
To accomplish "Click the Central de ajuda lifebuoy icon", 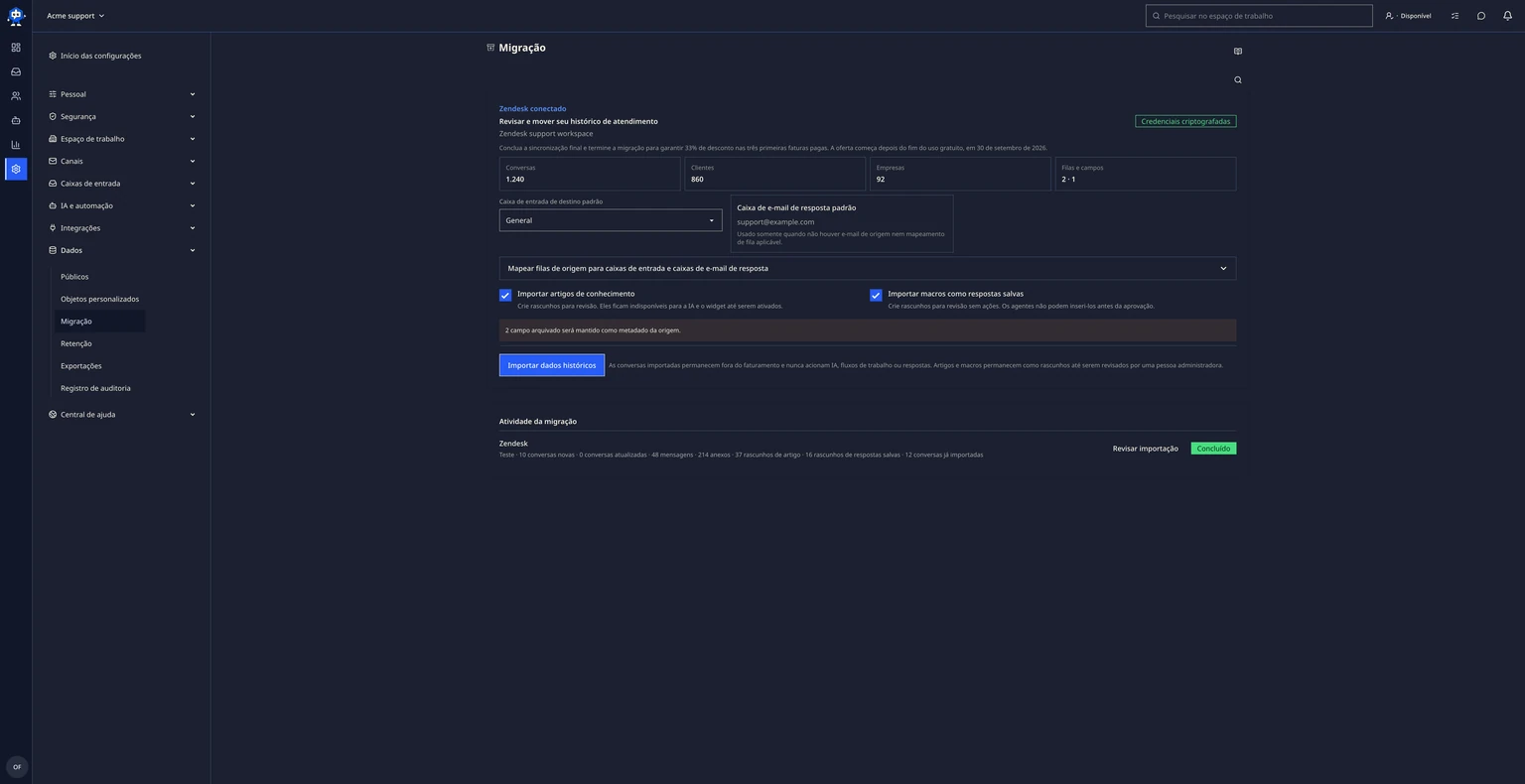I will [53, 415].
